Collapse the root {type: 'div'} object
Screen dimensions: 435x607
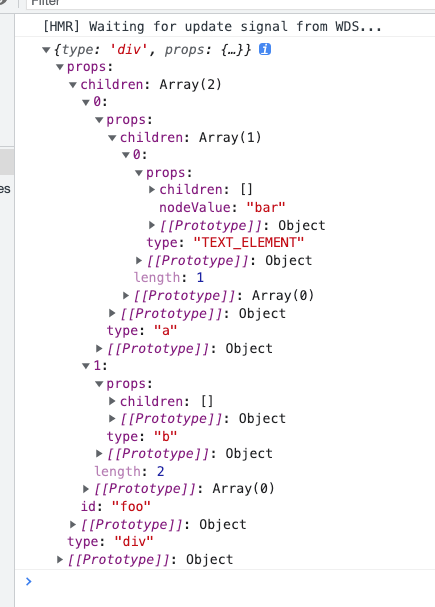46,50
